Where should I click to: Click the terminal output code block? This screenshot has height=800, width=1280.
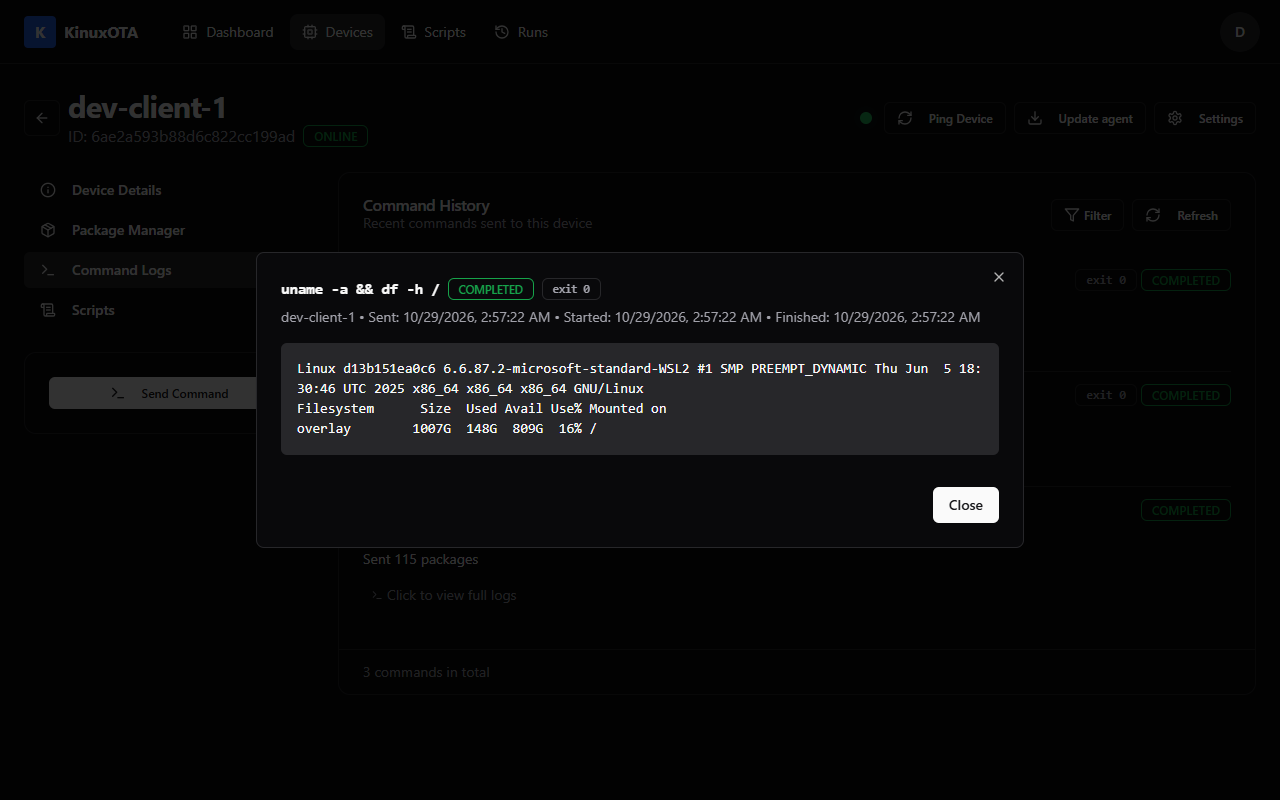640,399
